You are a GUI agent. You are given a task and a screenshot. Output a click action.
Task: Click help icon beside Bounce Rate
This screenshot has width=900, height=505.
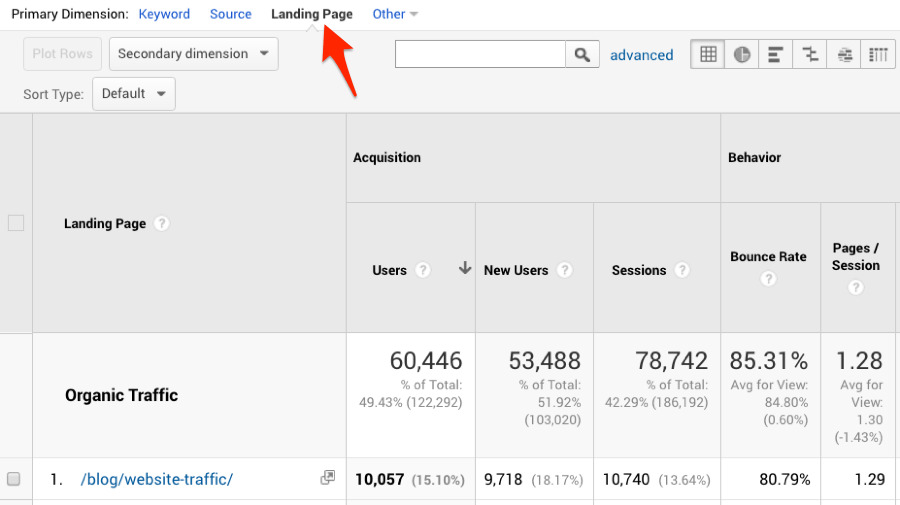point(768,279)
